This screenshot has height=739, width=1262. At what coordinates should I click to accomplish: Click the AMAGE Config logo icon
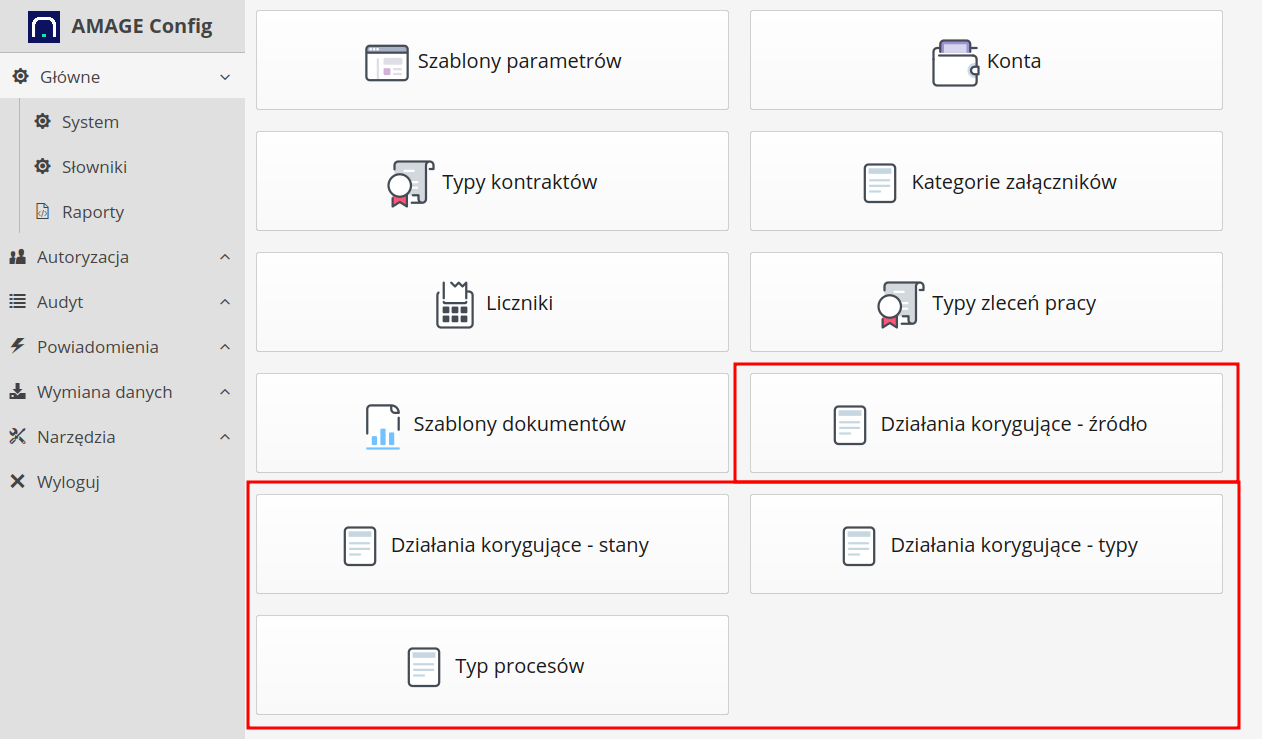(x=44, y=26)
